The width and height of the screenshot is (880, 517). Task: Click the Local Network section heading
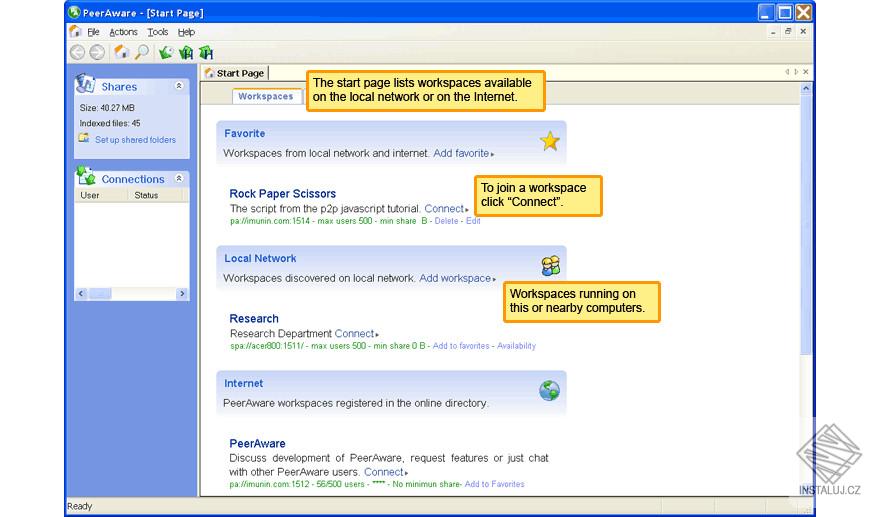[260, 259]
